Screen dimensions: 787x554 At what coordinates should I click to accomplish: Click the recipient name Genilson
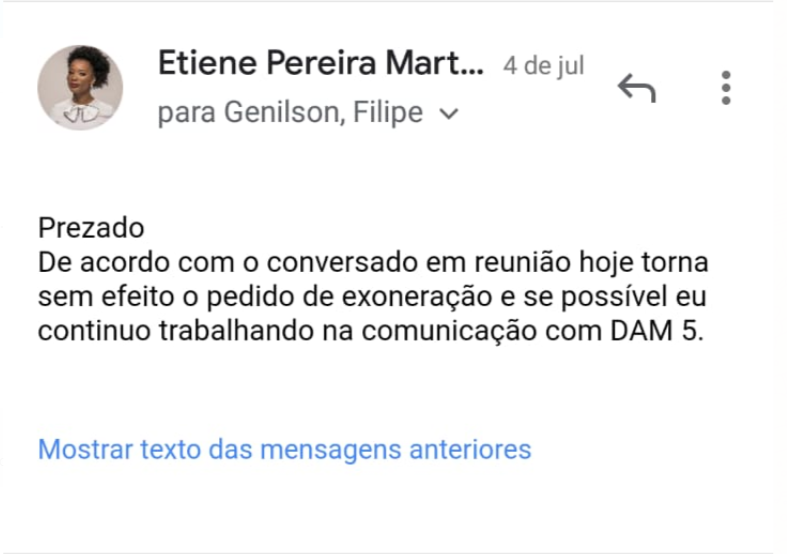tap(285, 111)
